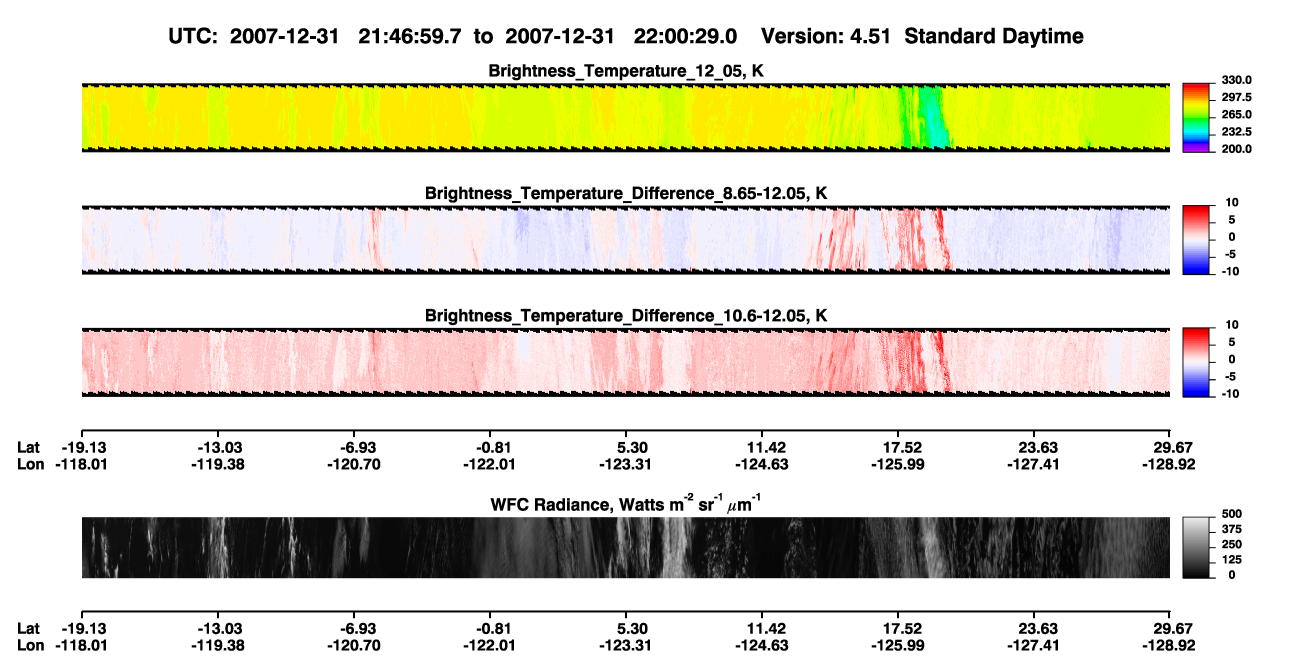Click longitude -118.01 on the bottom axis
Viewport: 1300px width, 667px height.
click(82, 645)
